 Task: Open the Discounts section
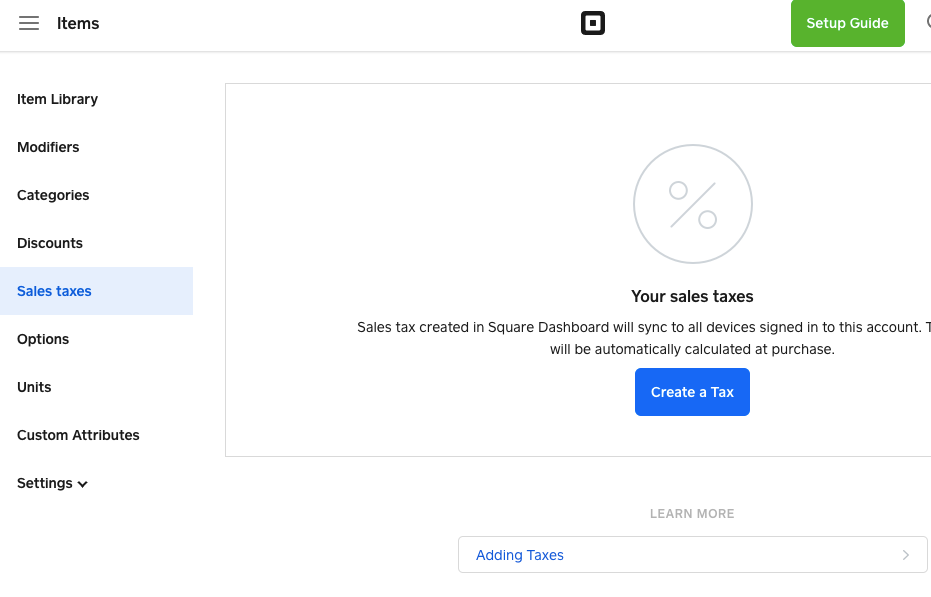50,243
